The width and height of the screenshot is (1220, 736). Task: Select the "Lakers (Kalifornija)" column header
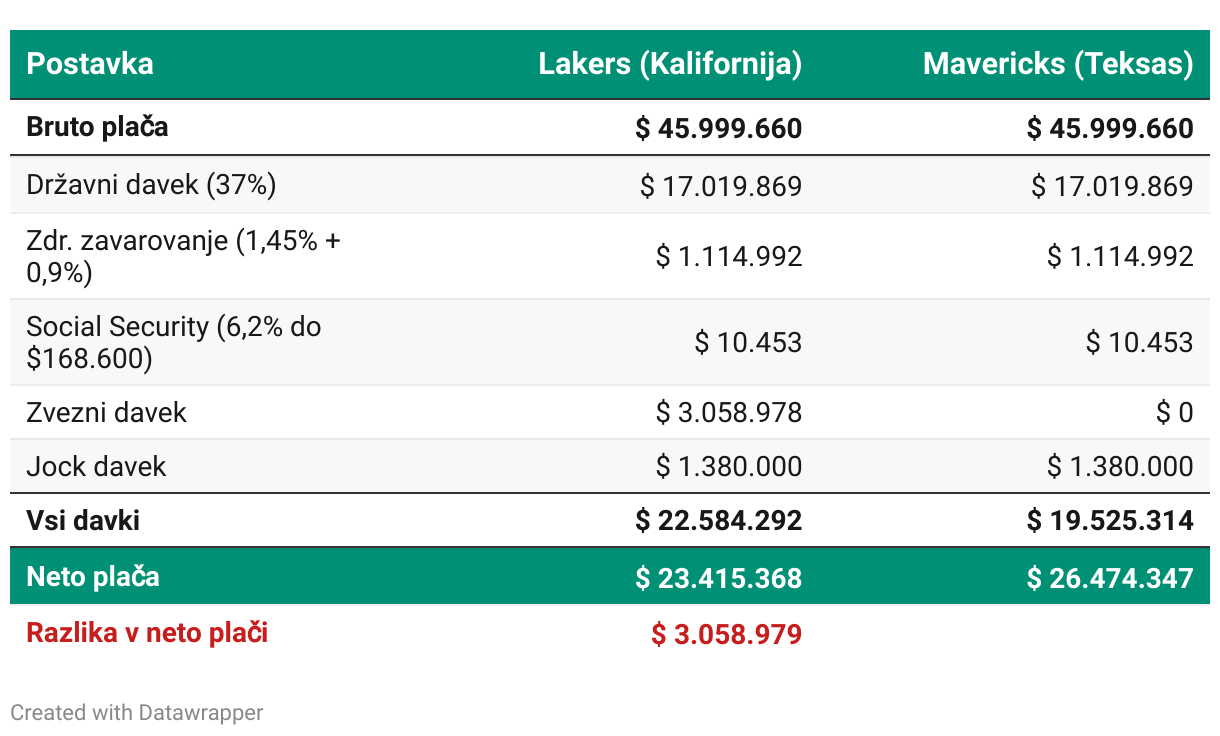pos(670,64)
